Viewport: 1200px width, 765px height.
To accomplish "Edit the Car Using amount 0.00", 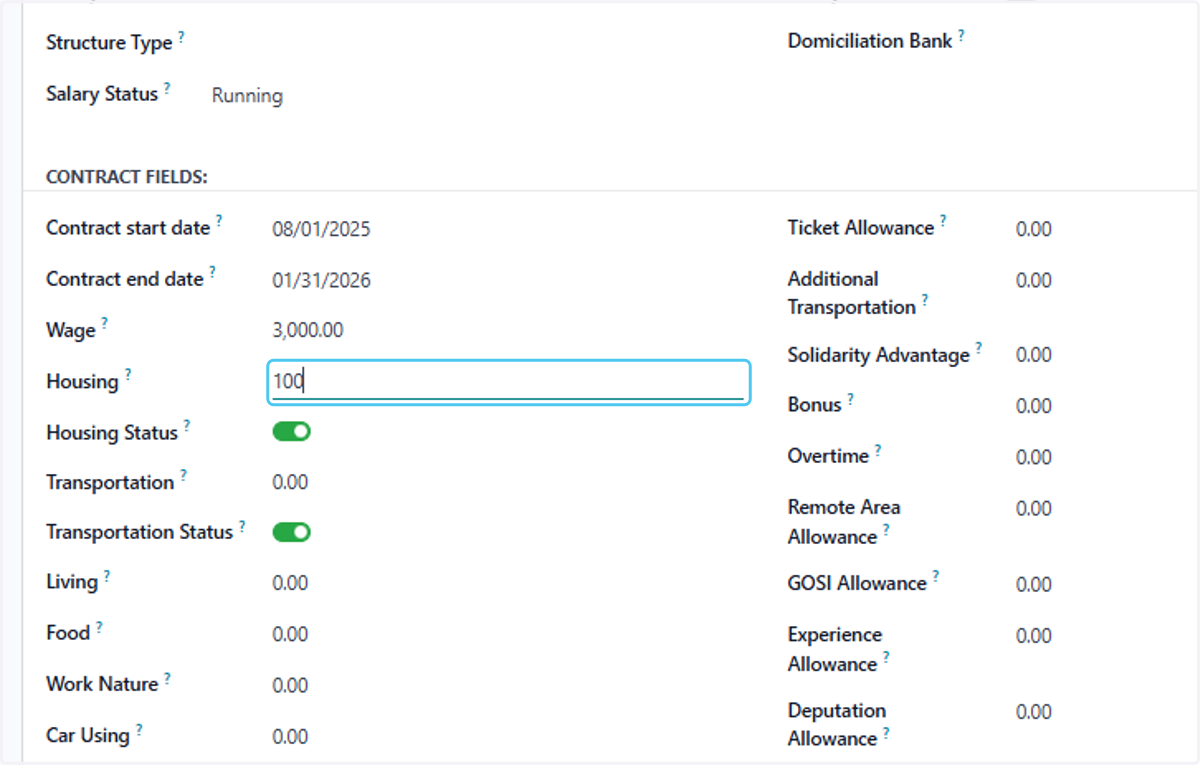I will 290,737.
